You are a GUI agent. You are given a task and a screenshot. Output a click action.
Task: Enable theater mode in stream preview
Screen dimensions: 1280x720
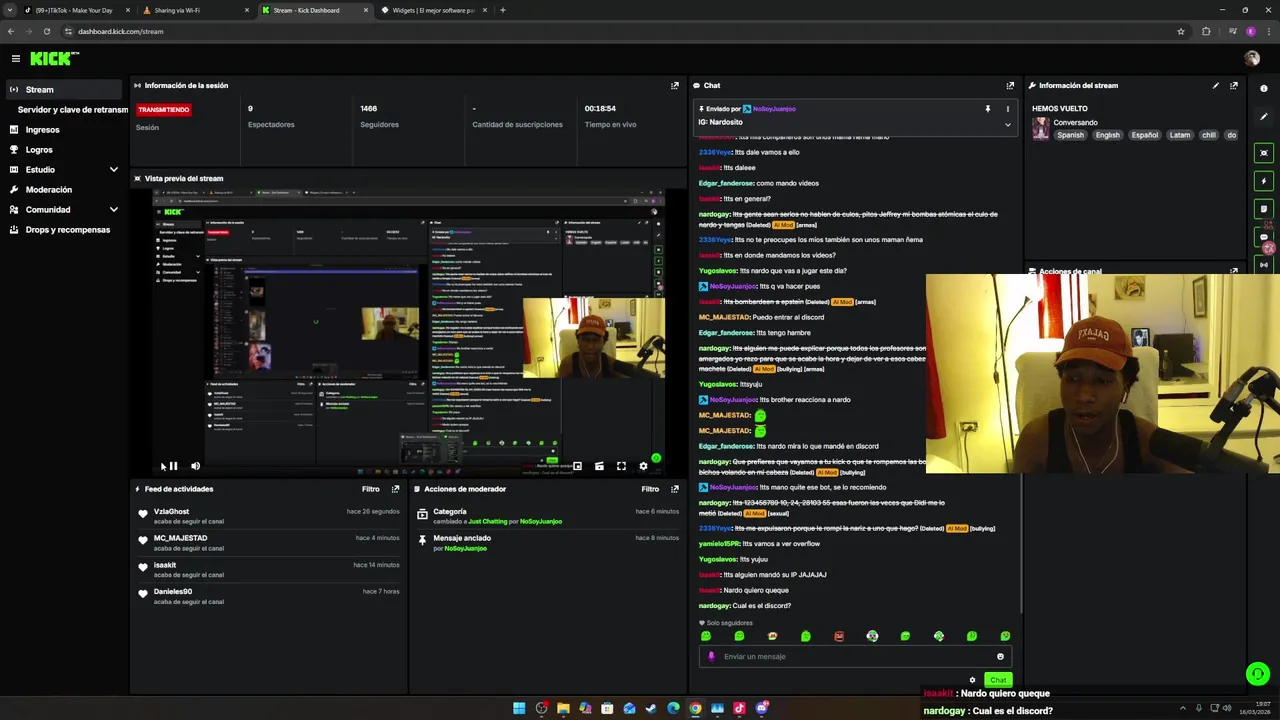click(599, 466)
